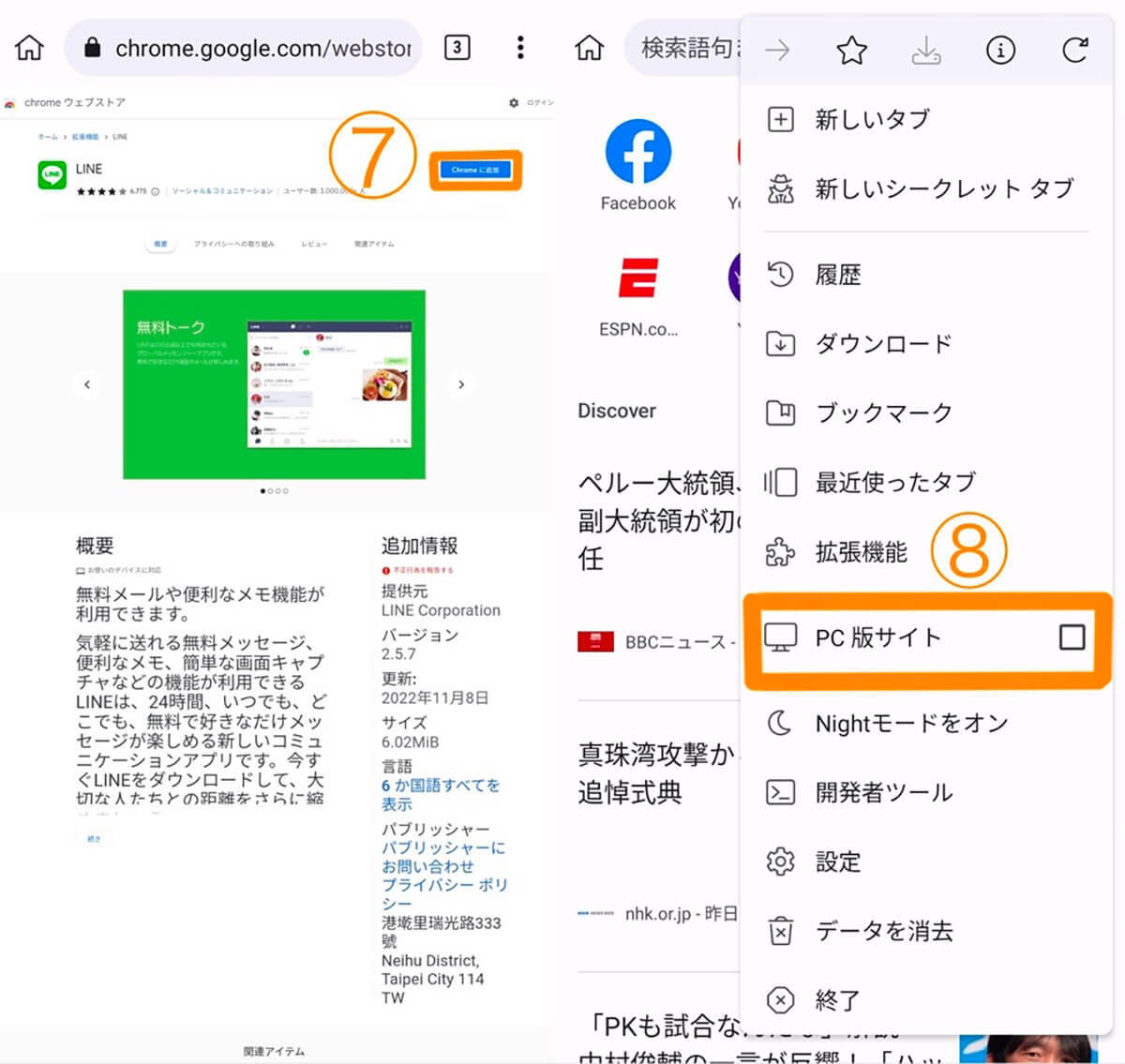Screen dimensions: 1125x1064
Task: Open 履歴 from the menu
Action: [926, 275]
